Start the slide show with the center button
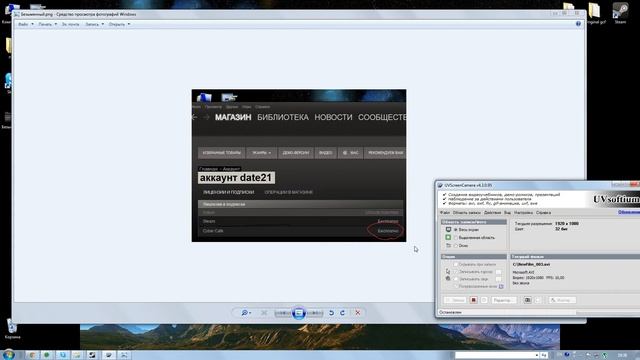Viewport: 640px width, 360px height. point(298,313)
